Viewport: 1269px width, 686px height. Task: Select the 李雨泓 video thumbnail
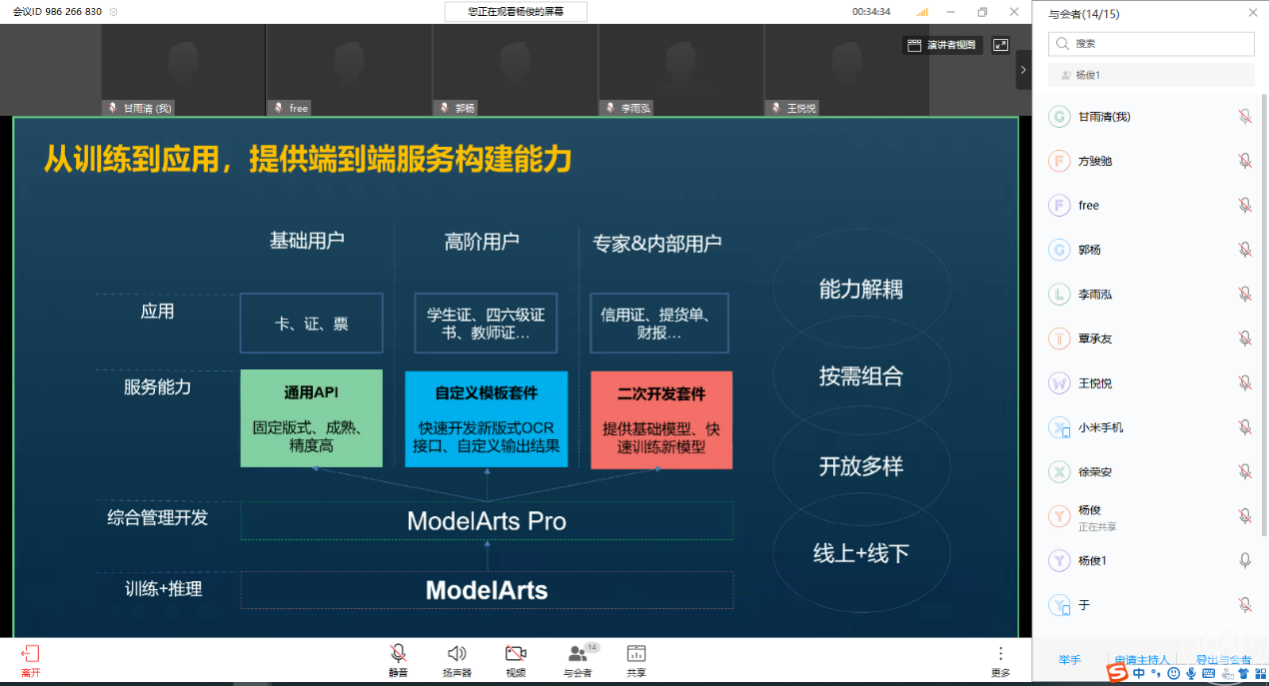click(x=681, y=70)
